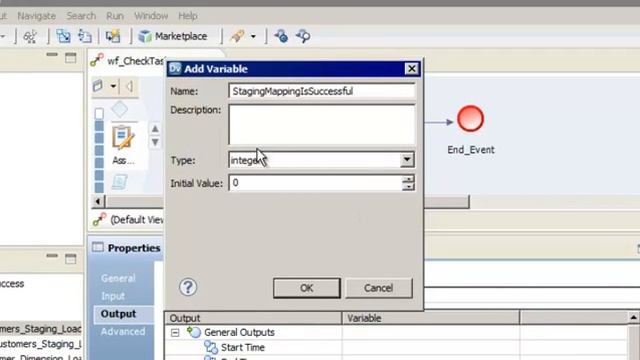This screenshot has height=360, width=640.
Task: Minimize the lower left panel
Action: [x=52, y=256]
